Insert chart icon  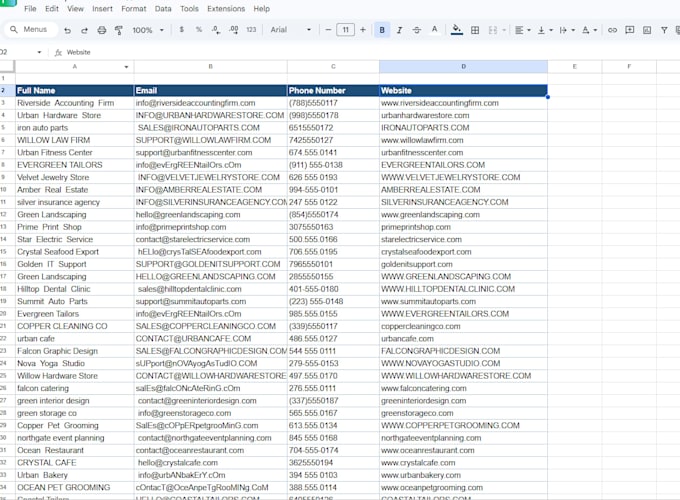(647, 30)
